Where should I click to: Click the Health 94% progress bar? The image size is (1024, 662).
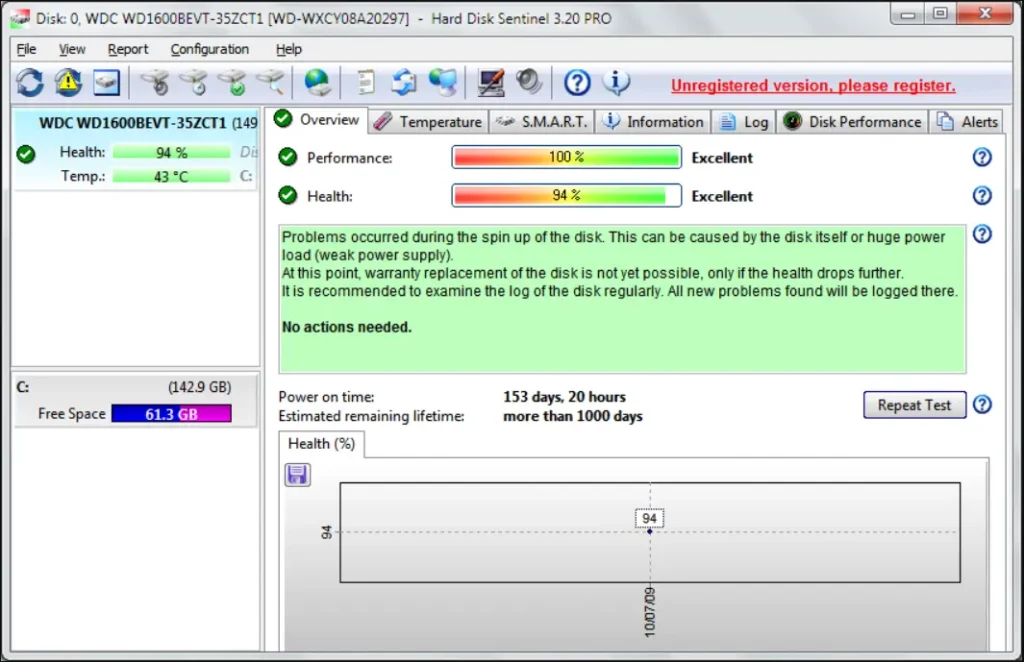coord(566,196)
